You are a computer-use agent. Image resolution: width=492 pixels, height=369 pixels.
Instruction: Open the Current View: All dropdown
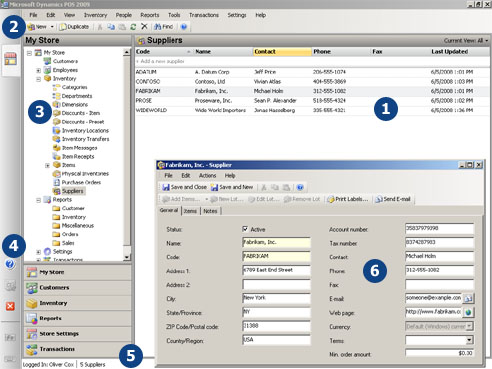point(466,41)
